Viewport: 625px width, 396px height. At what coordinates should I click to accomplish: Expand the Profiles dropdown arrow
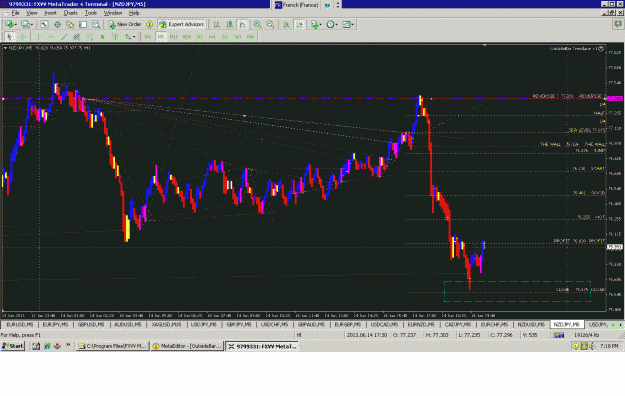coord(31,24)
